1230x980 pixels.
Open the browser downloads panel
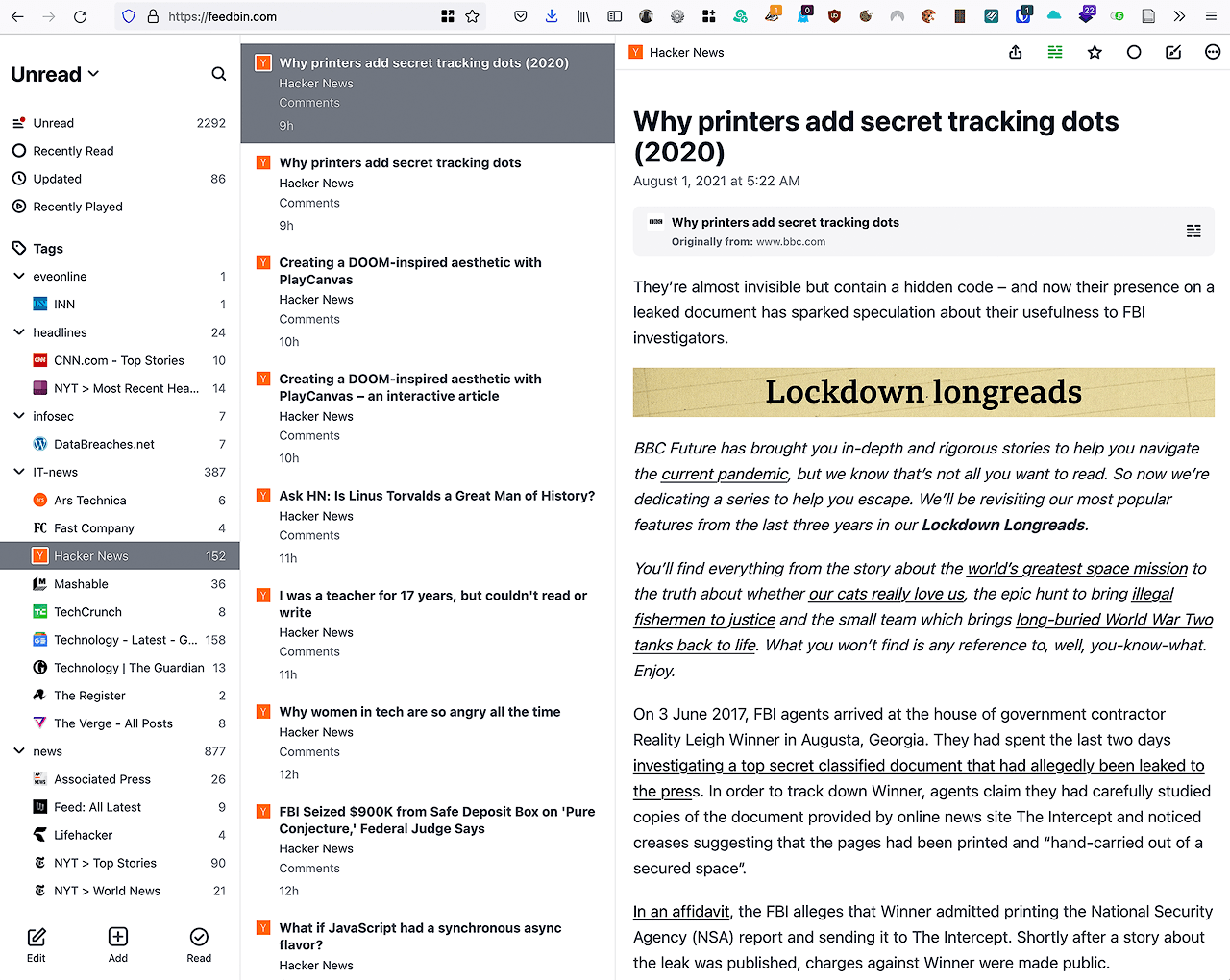552,16
